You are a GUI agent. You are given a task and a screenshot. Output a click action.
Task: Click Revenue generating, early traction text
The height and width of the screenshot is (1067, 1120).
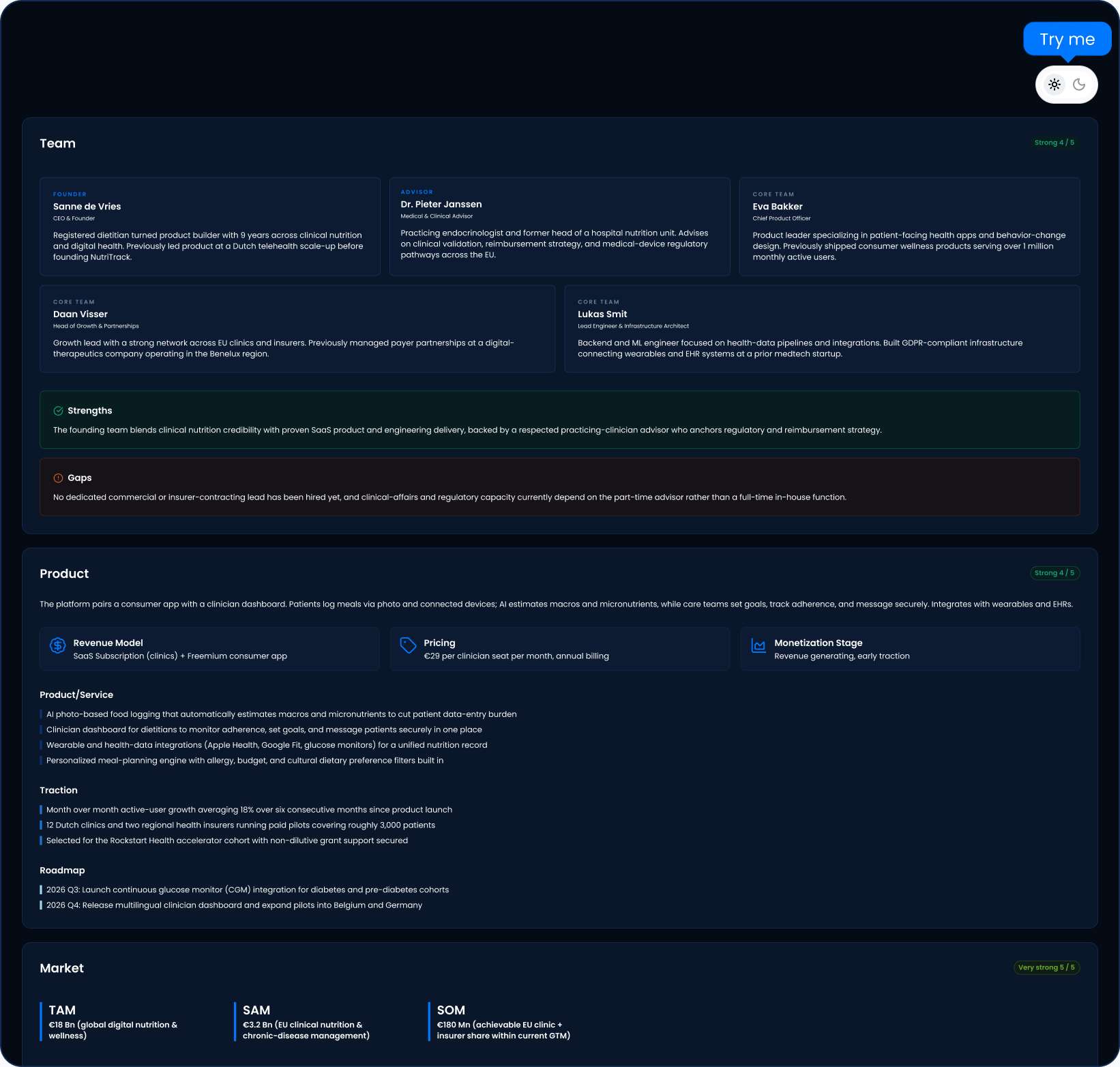click(x=842, y=656)
